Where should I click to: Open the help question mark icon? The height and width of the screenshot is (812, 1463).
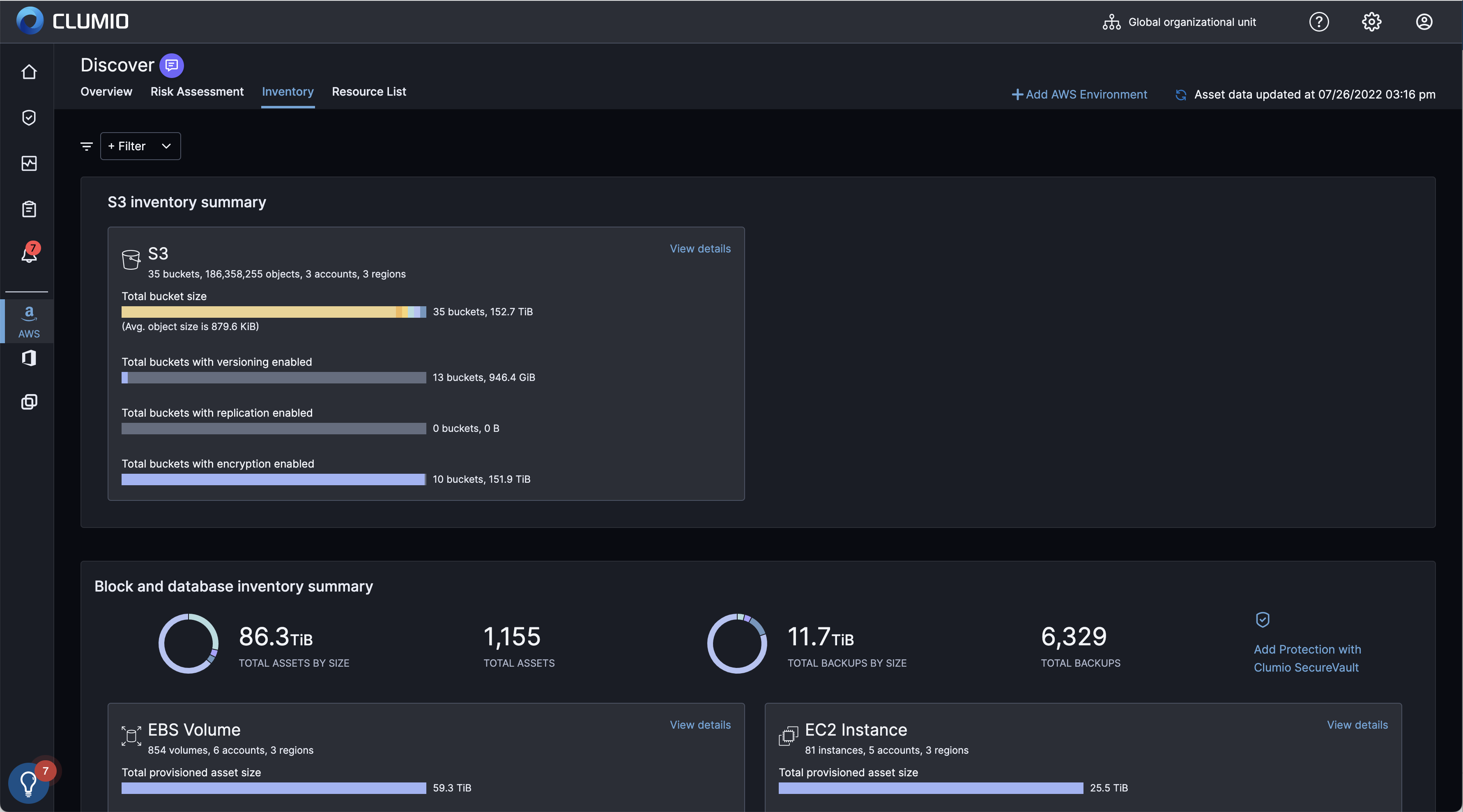point(1319,22)
